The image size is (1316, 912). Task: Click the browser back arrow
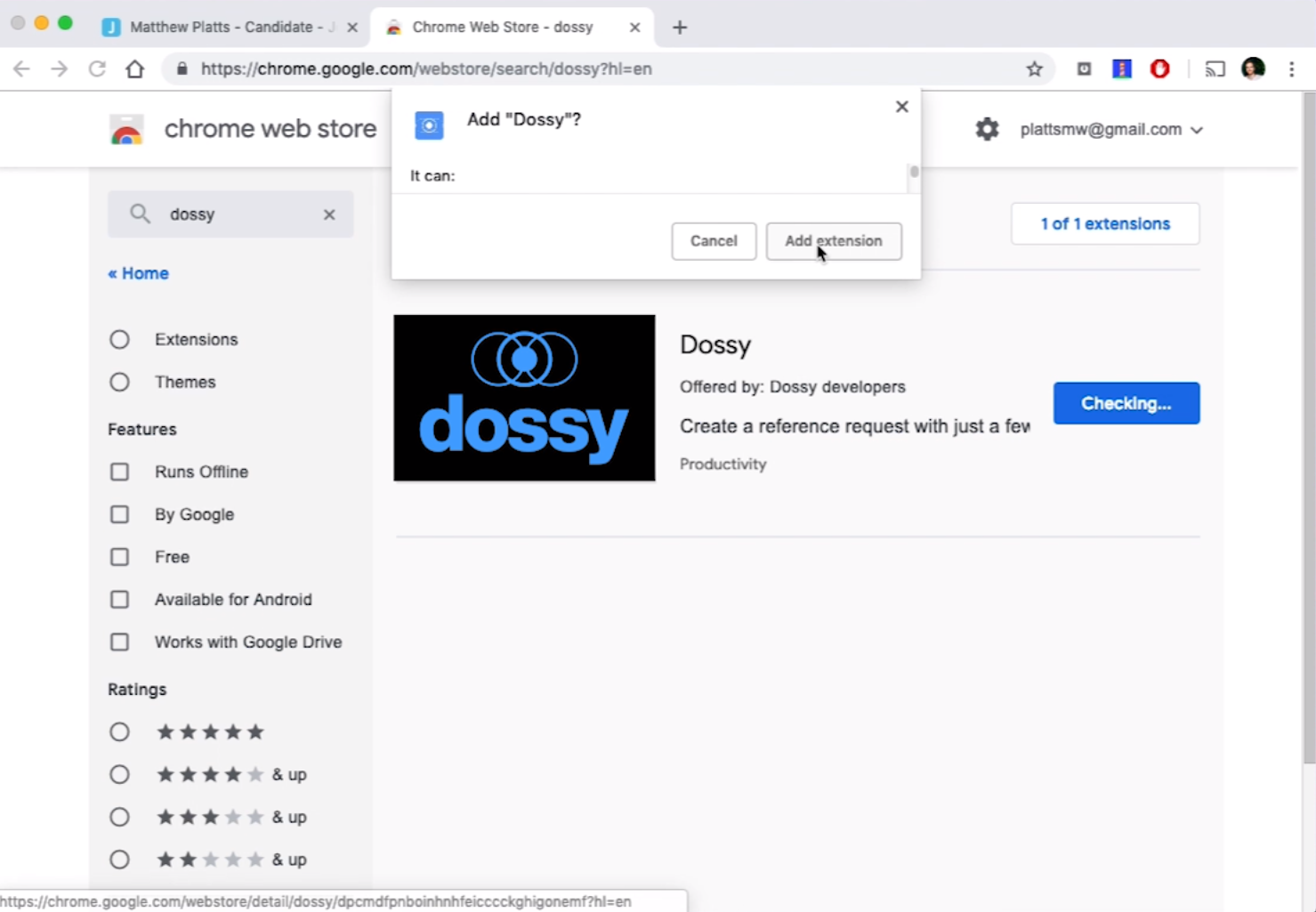click(21, 69)
